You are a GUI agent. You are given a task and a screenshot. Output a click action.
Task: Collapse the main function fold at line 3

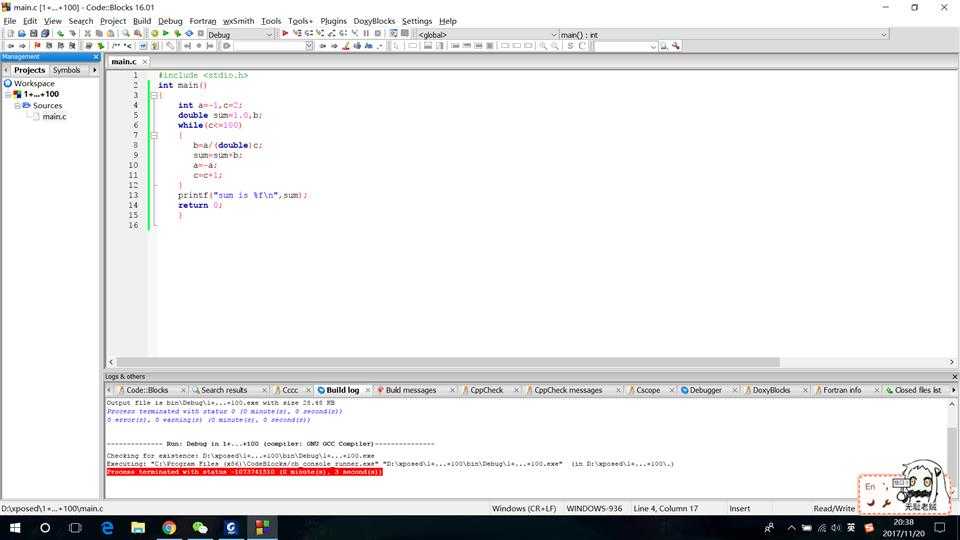pyautogui.click(x=154, y=96)
